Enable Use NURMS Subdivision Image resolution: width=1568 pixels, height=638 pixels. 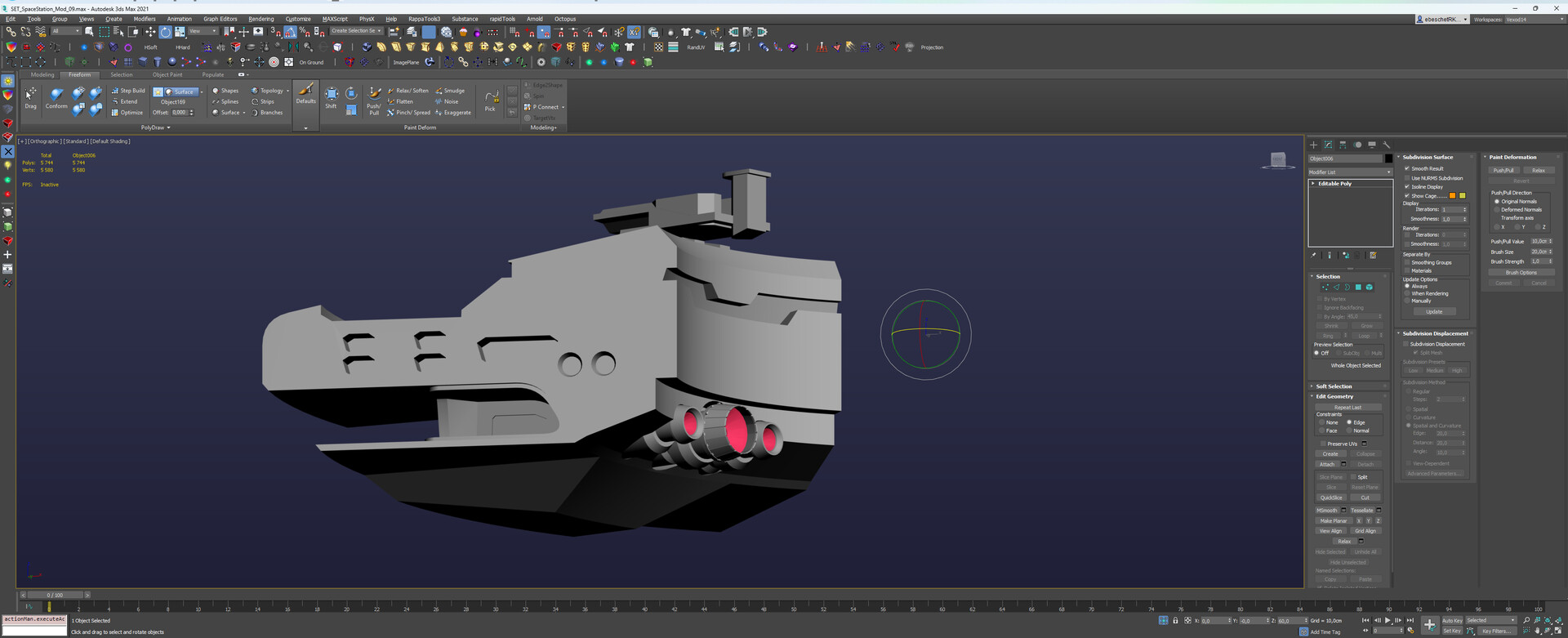(x=1407, y=178)
